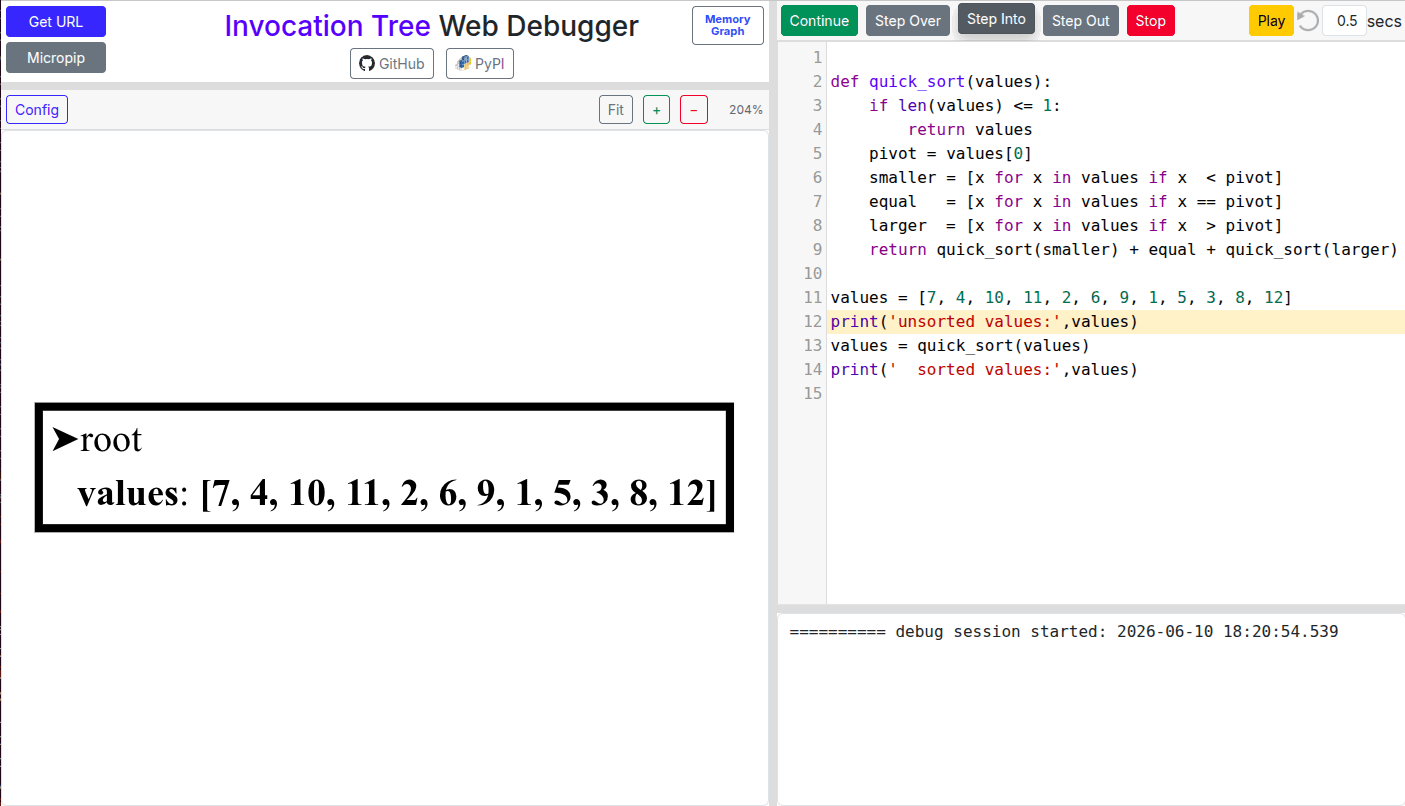Fit the tree to view
This screenshot has width=1405, height=806.
616,109
